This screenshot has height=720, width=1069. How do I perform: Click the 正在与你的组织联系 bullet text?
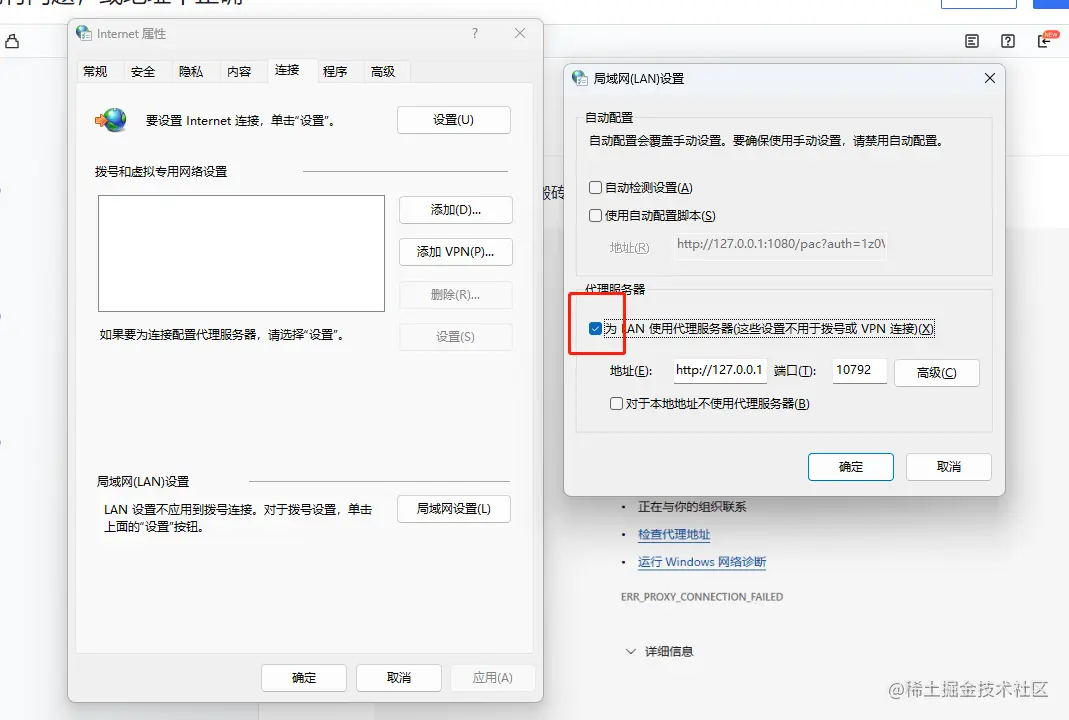coord(692,507)
